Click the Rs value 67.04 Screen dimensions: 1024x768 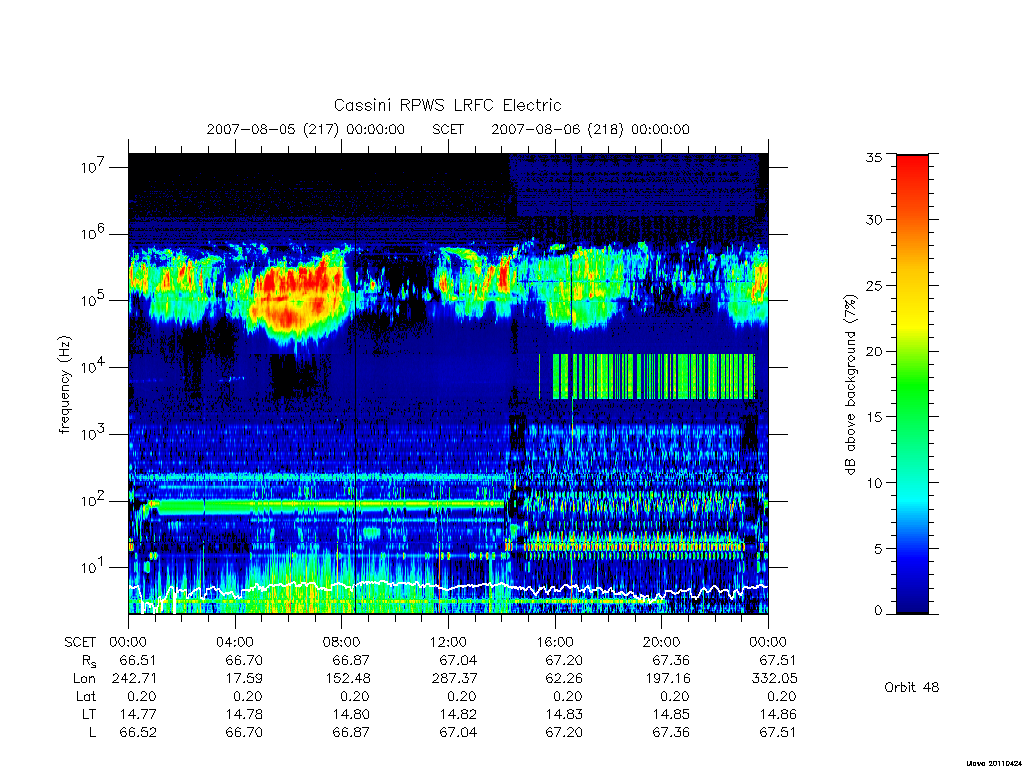coord(458,660)
